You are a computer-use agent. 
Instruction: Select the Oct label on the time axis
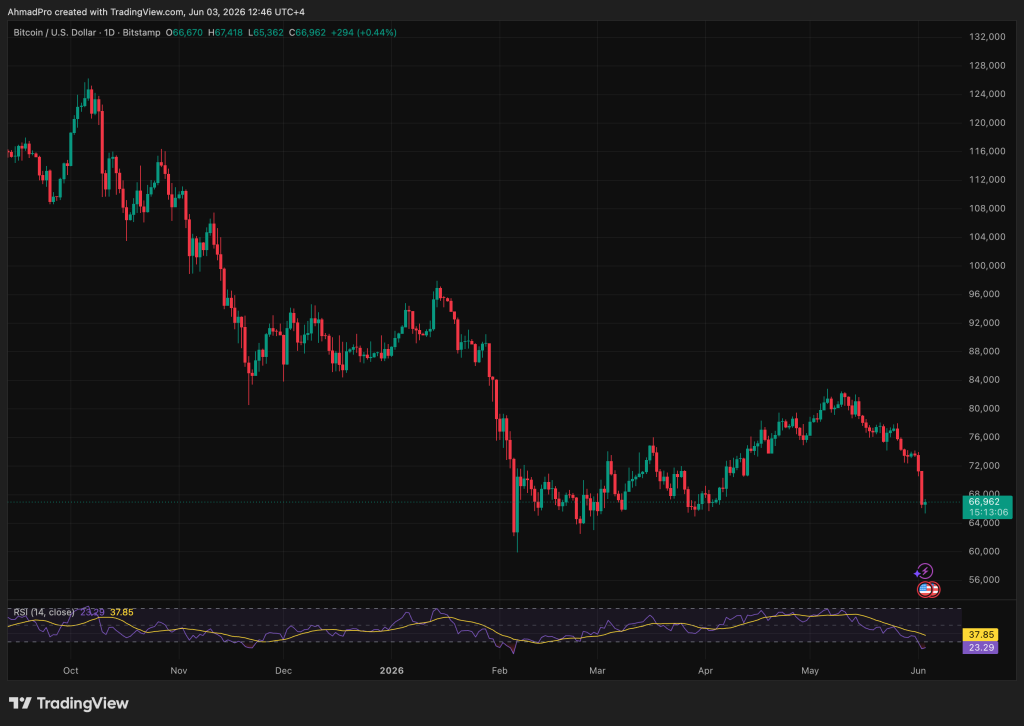[71, 671]
